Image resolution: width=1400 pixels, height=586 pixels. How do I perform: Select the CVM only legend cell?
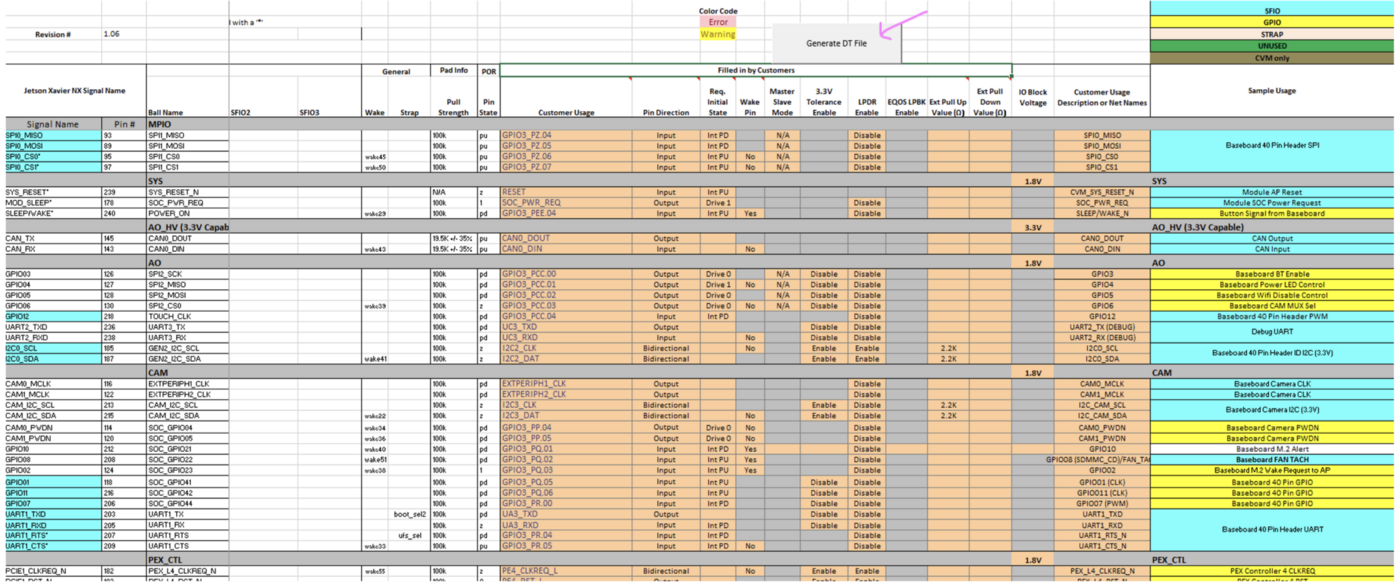pos(1271,58)
